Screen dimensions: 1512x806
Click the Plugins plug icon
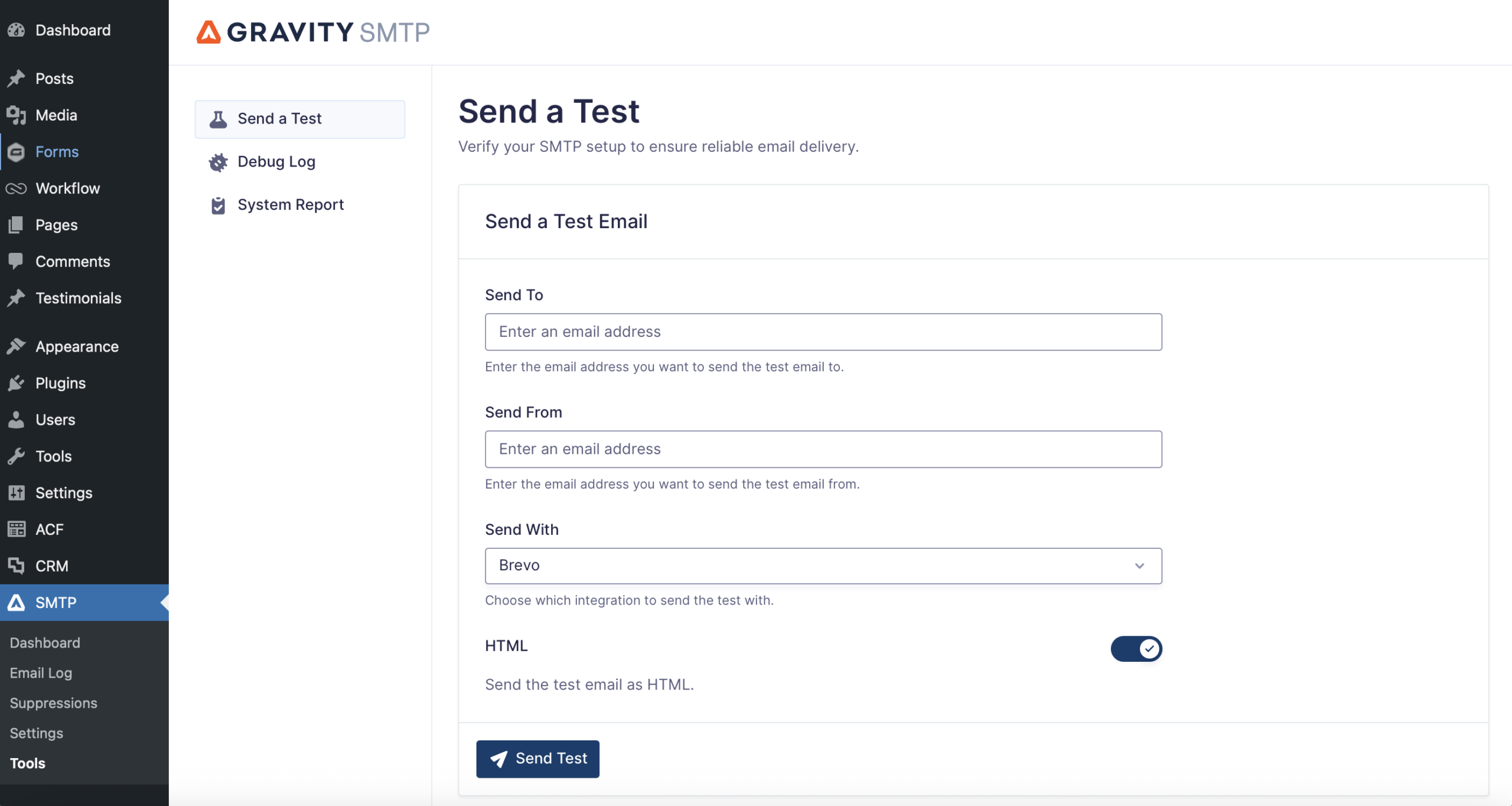17,383
